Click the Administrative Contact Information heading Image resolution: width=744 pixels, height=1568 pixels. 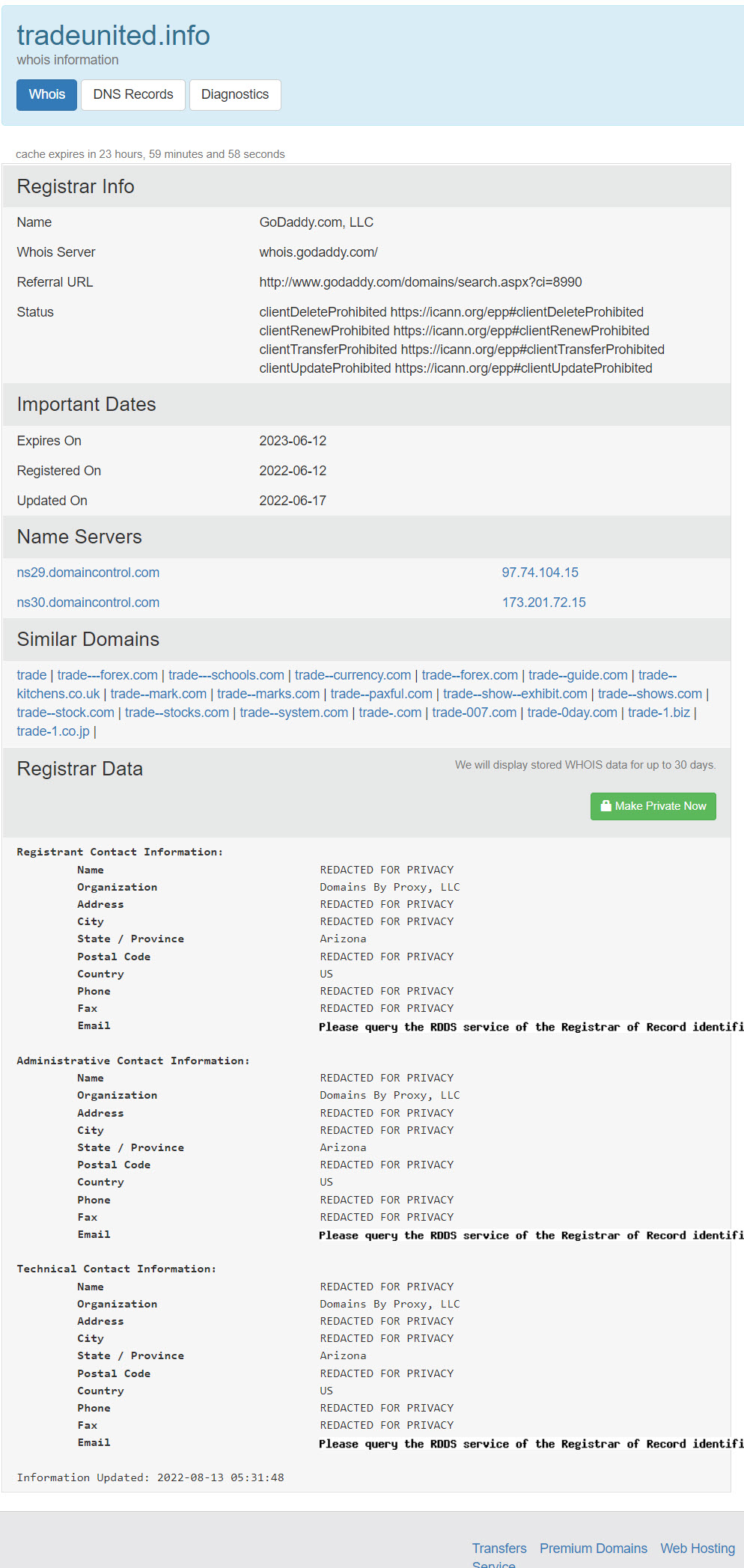pos(133,1061)
